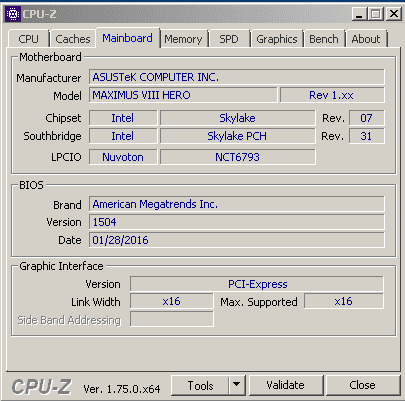Image resolution: width=405 pixels, height=401 pixels.
Task: Click the chipset revision value 07
Action: coord(366,118)
